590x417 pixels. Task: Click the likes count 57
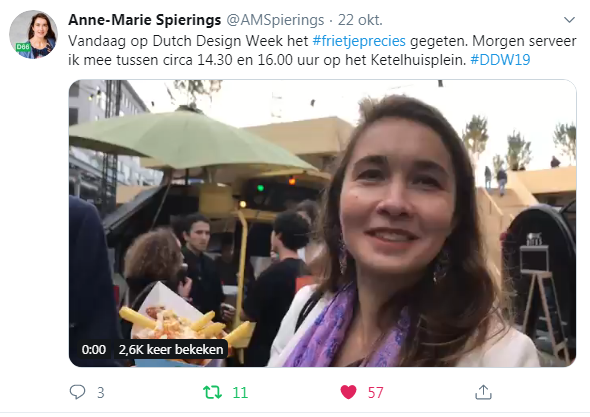[x=375, y=393]
